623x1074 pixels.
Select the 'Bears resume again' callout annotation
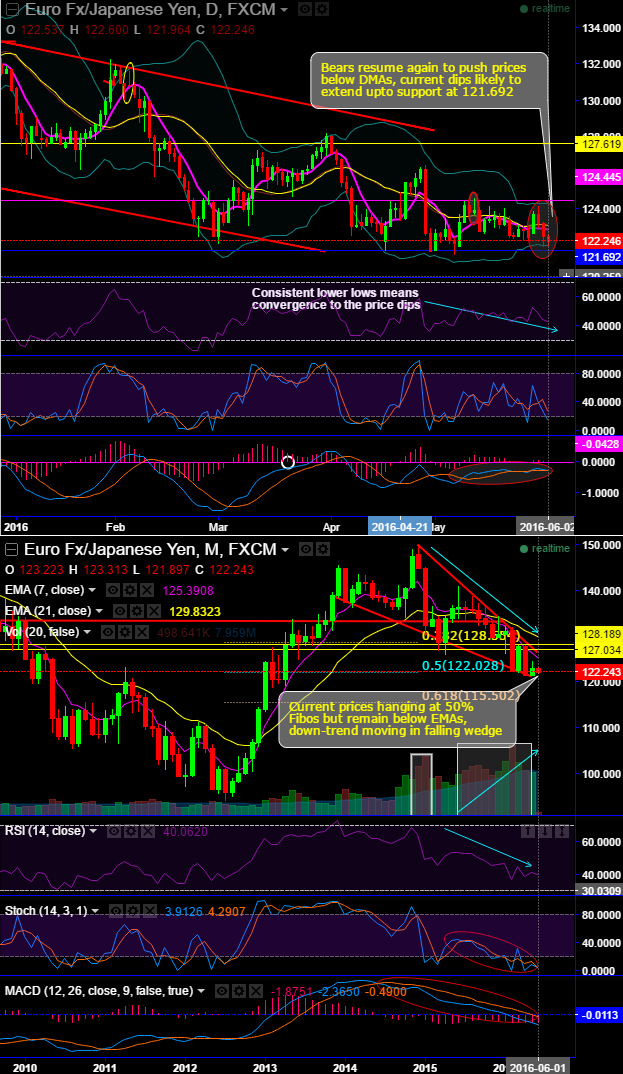pos(429,80)
